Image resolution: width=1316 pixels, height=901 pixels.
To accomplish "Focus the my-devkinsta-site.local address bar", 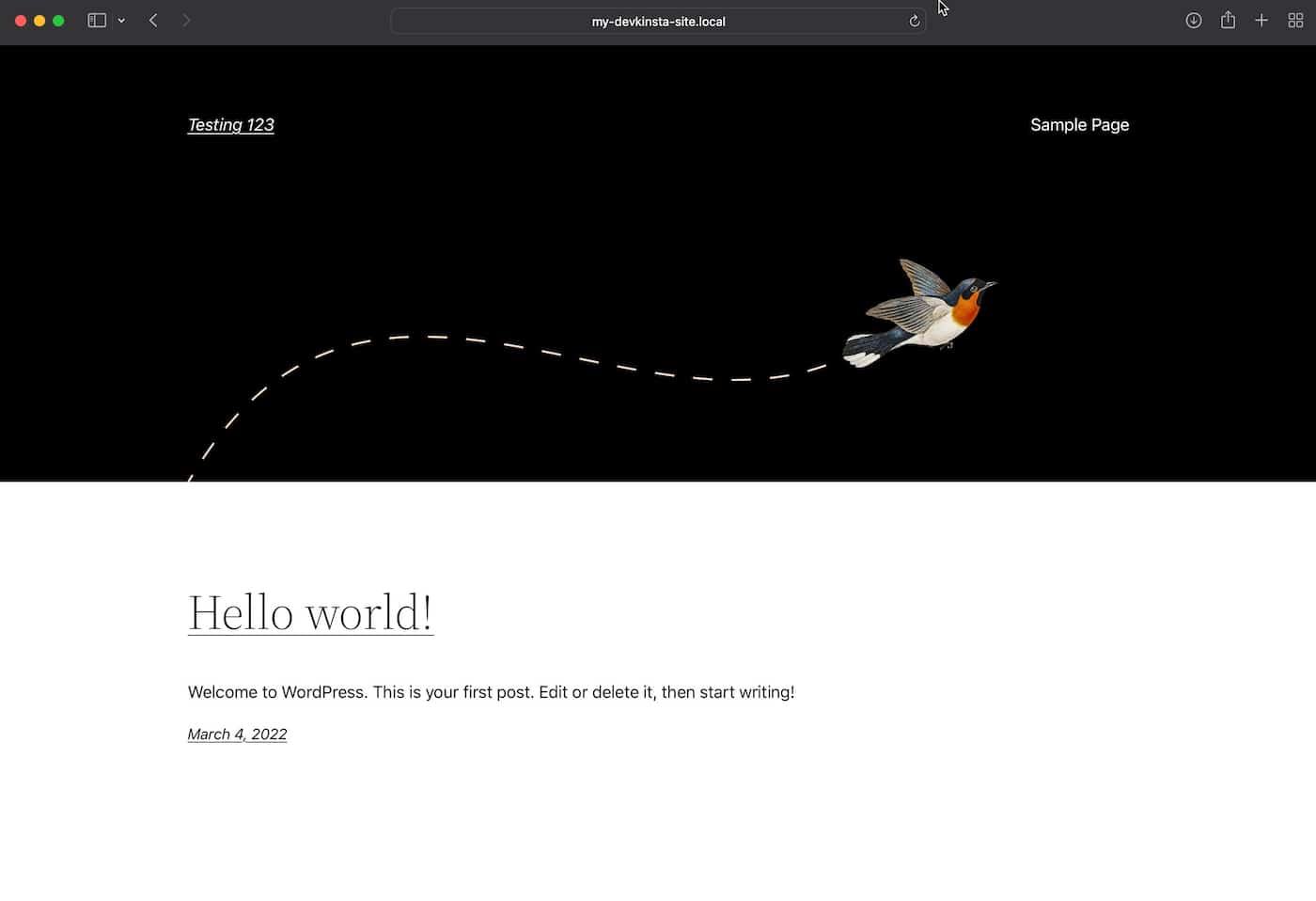I will point(658,22).
